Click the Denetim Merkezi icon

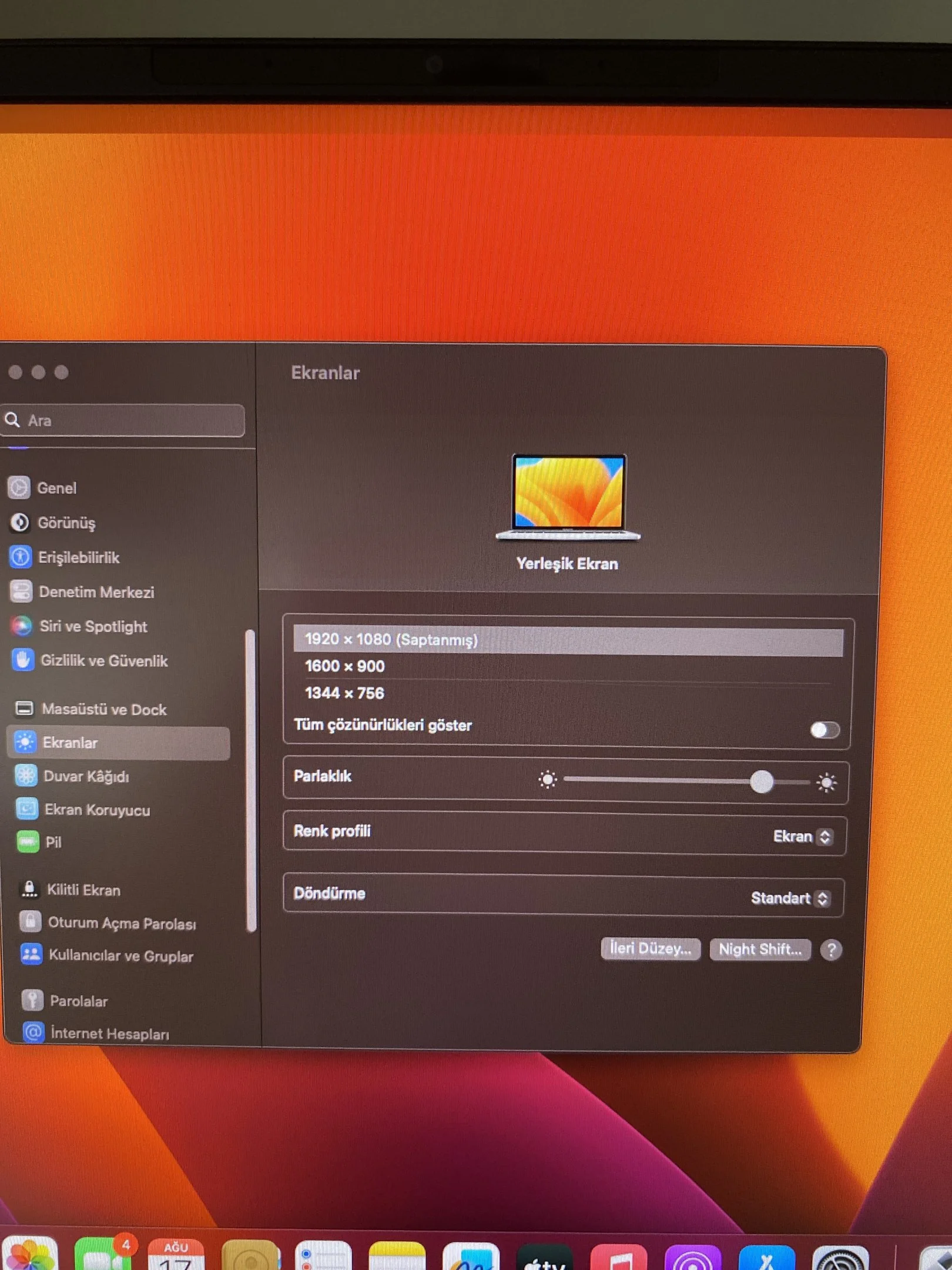pyautogui.click(x=21, y=591)
